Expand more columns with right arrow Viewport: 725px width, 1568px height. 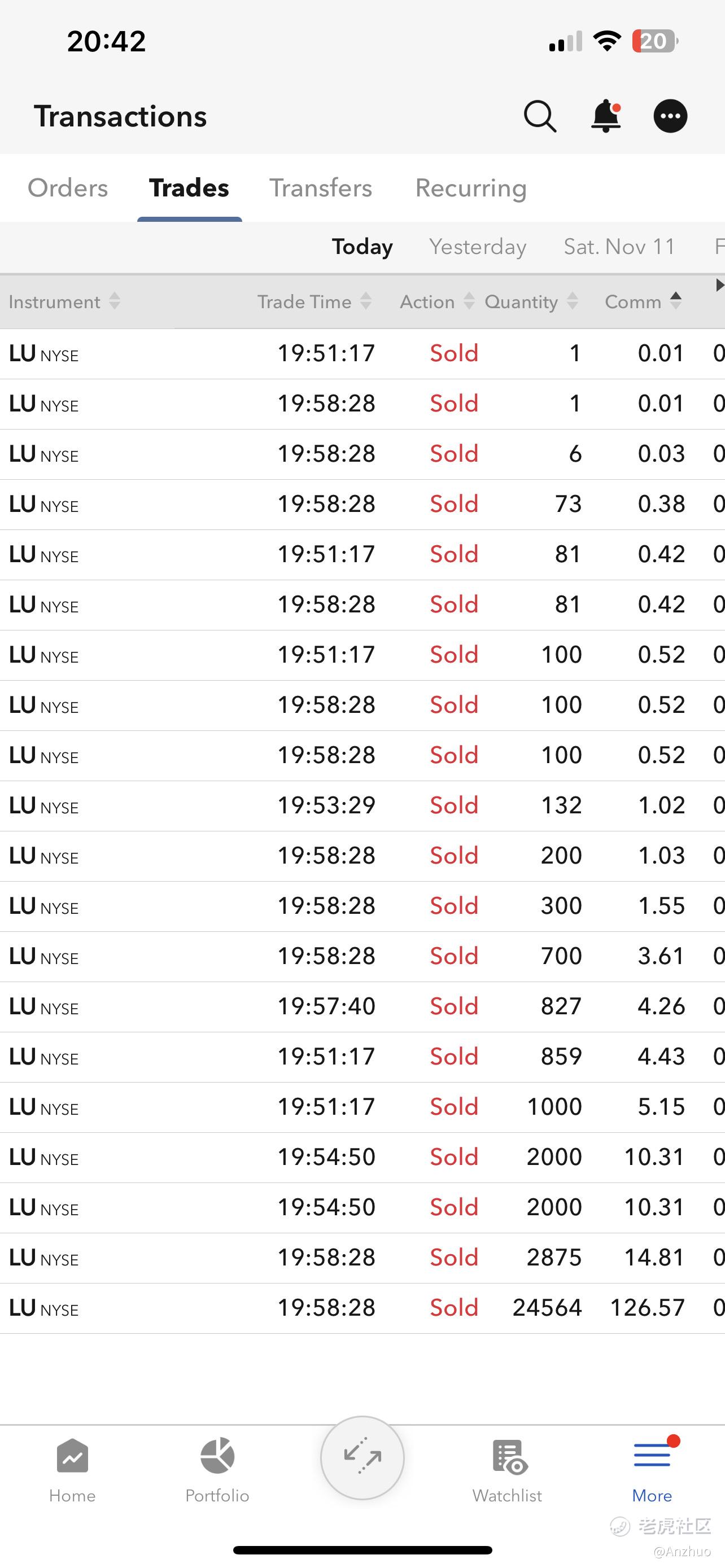pos(719,284)
